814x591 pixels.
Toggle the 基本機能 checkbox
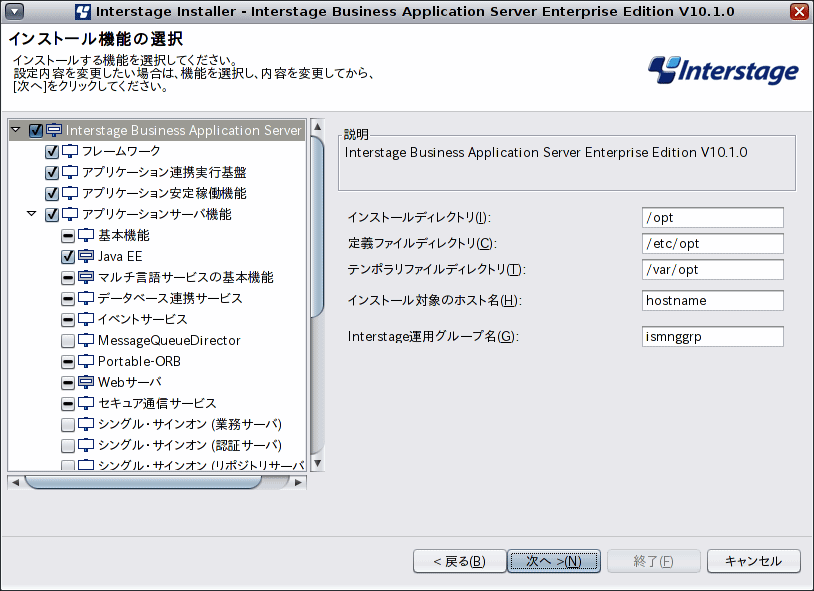click(x=68, y=236)
